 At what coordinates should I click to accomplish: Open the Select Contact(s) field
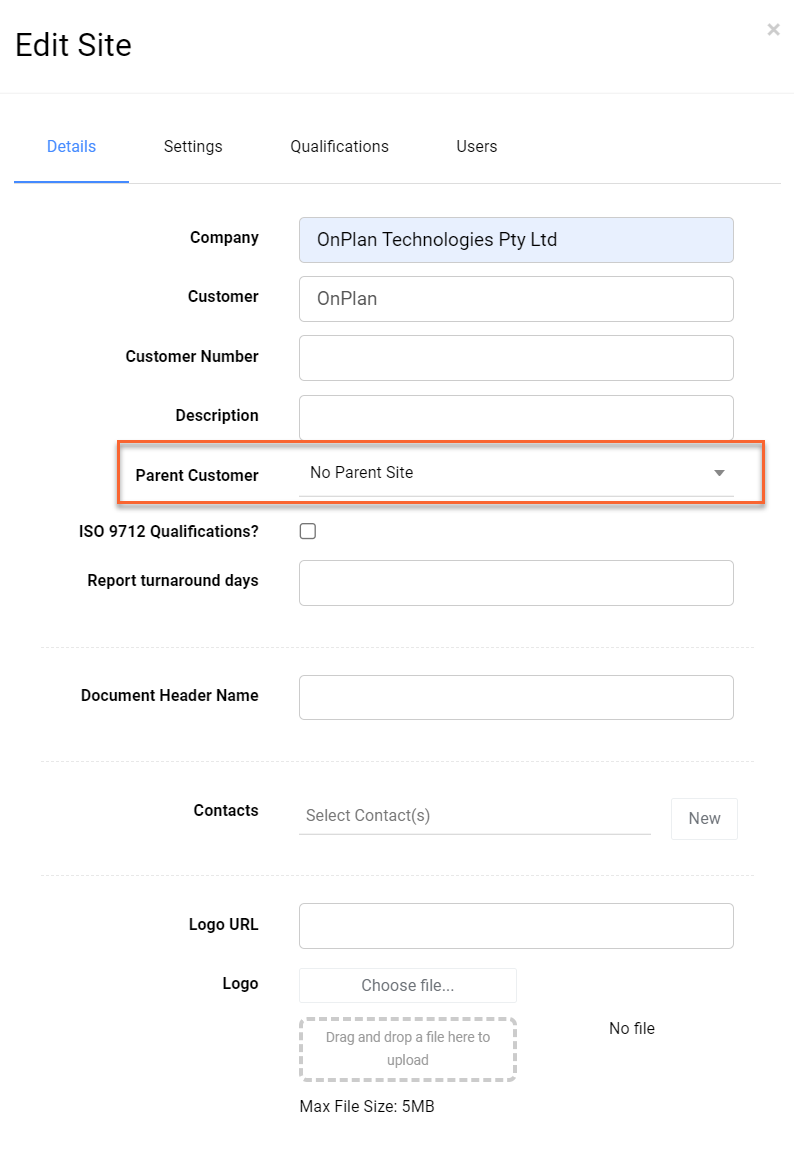coord(474,816)
